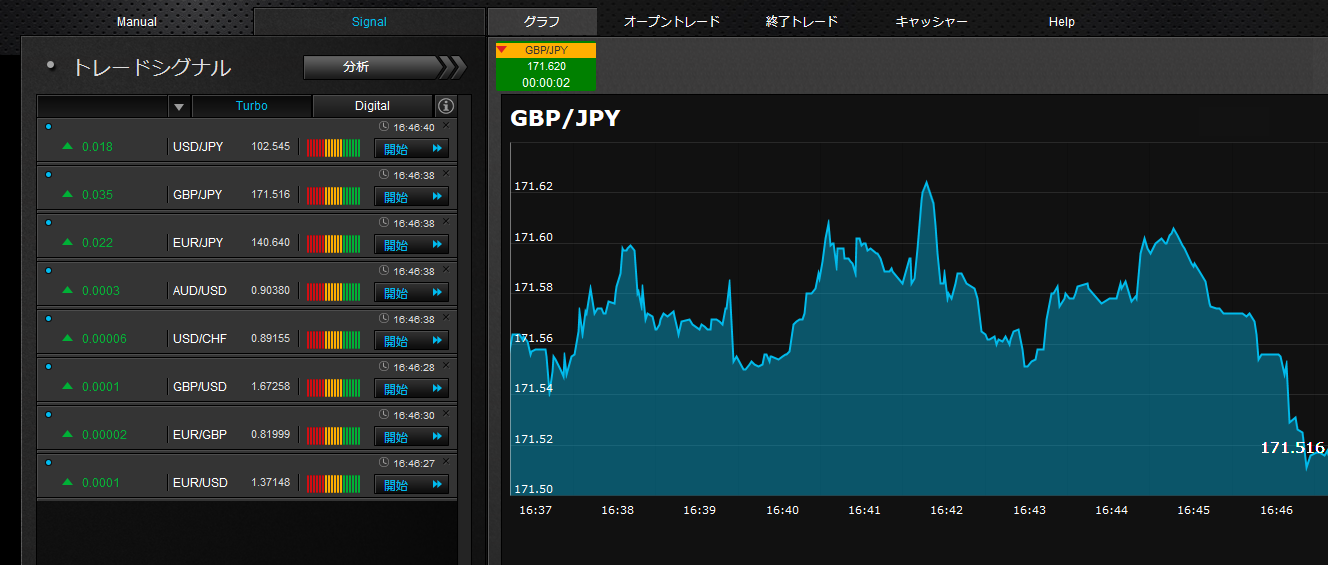Viewport: 1328px width, 565px height.
Task: Start the EUR/JPY trade with 開始
Action: point(411,245)
